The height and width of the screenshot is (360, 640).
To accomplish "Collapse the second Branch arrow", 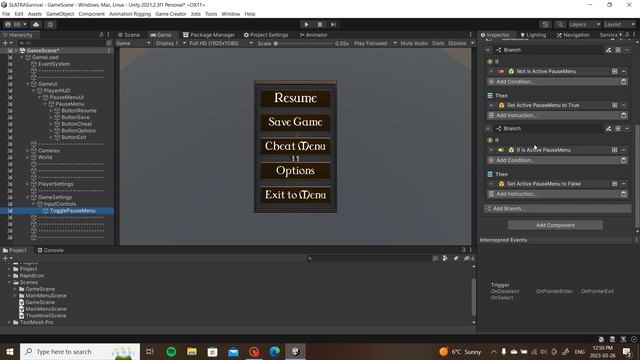I will (488, 129).
